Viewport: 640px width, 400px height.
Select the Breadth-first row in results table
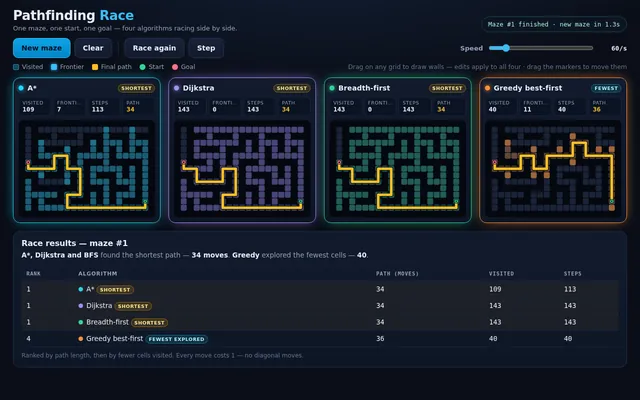point(320,322)
